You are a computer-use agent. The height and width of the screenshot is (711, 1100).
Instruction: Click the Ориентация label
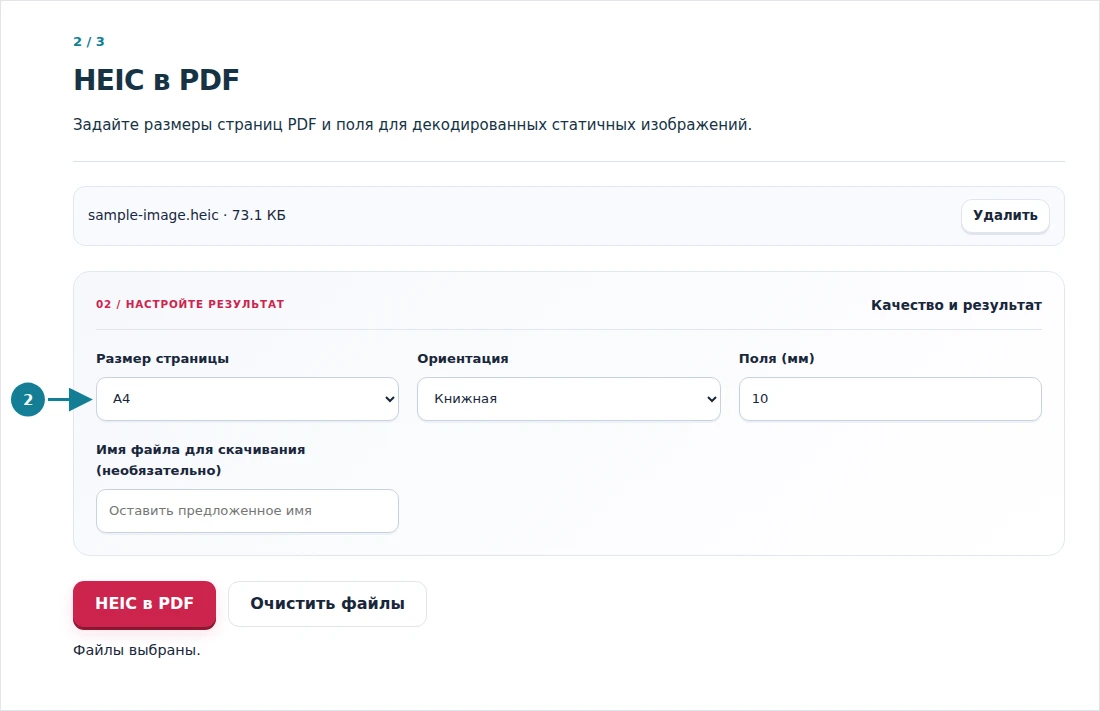pyautogui.click(x=463, y=359)
